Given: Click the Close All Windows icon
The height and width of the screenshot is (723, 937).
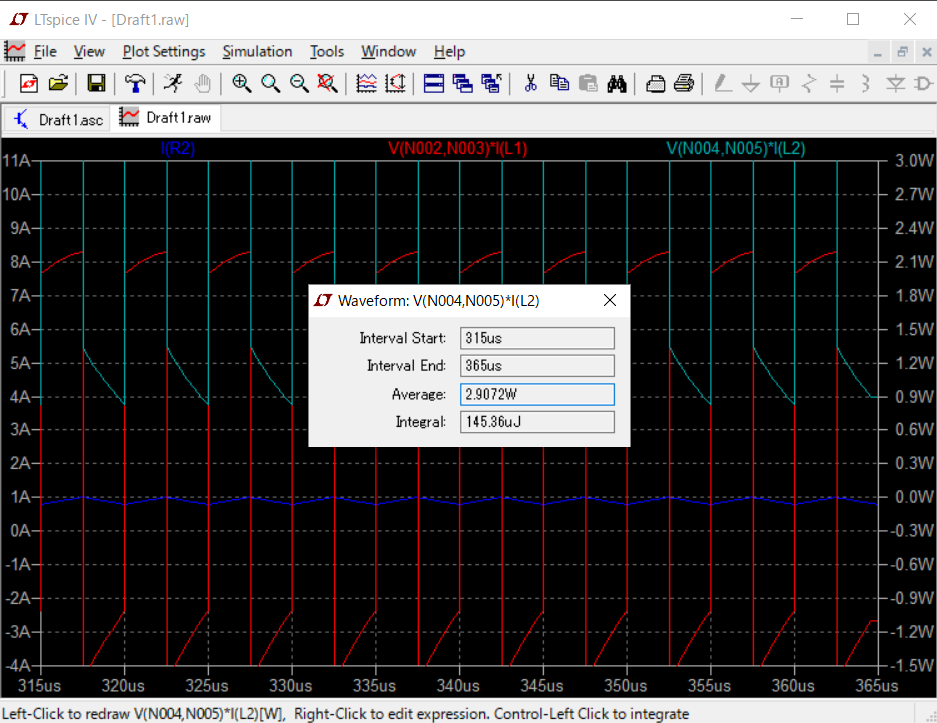Looking at the screenshot, I should [491, 83].
